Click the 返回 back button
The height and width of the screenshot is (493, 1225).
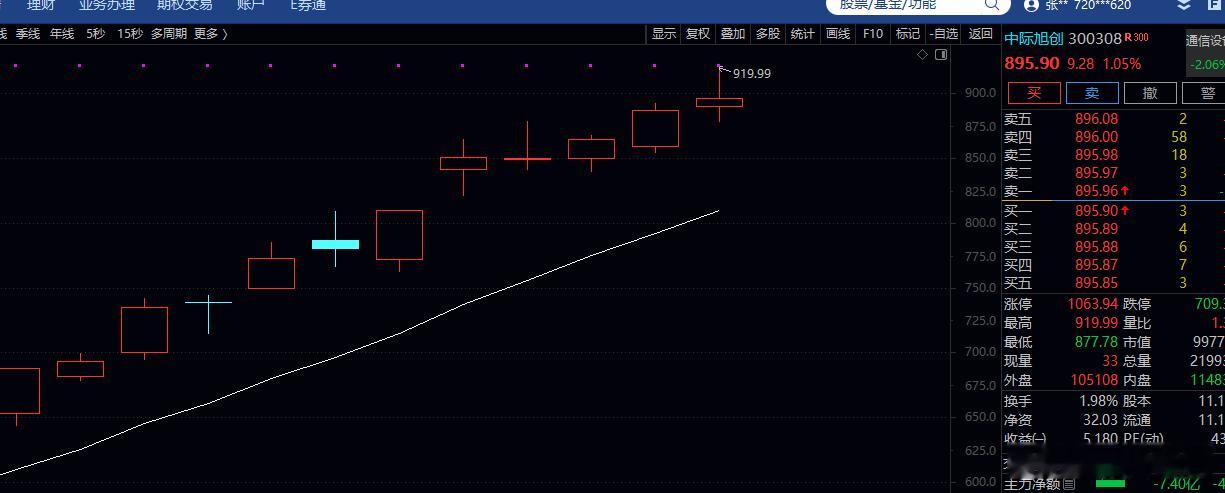point(980,33)
